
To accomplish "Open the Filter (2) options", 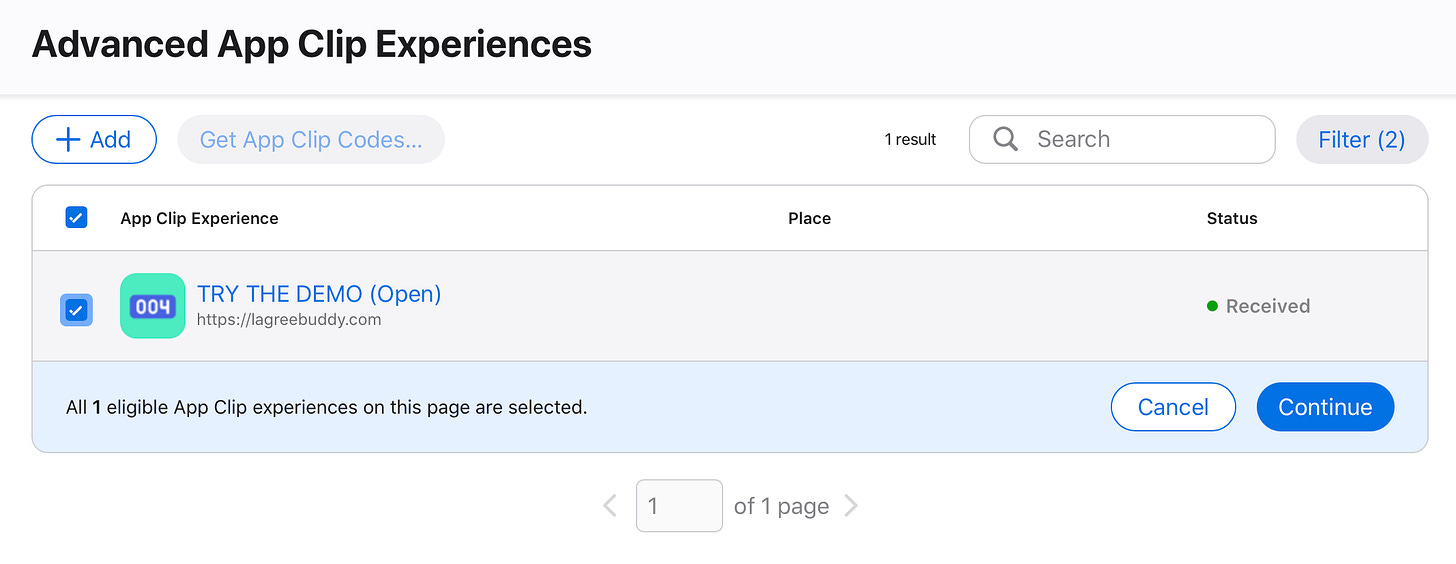I will pos(1361,140).
